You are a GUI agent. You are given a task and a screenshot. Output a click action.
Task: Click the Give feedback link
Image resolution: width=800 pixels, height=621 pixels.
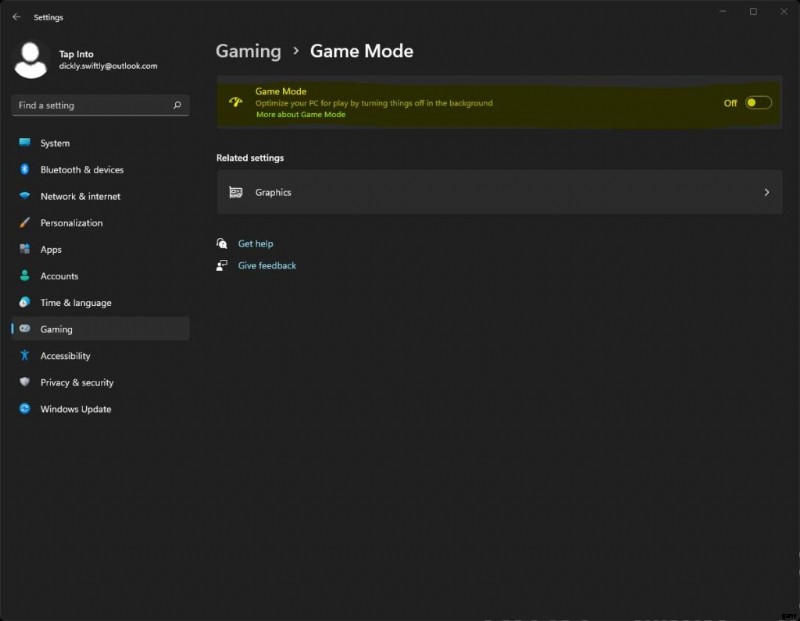click(x=267, y=265)
